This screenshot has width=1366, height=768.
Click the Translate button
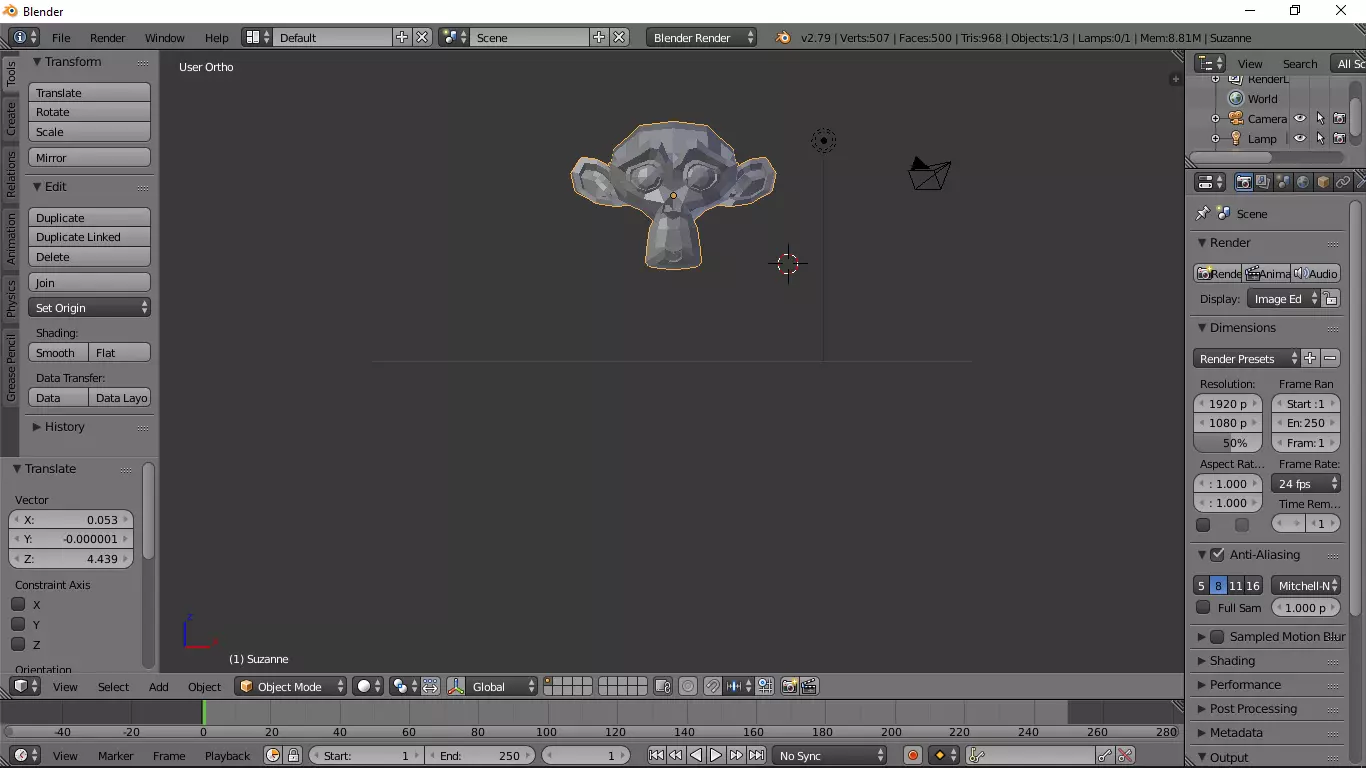pyautogui.click(x=89, y=92)
